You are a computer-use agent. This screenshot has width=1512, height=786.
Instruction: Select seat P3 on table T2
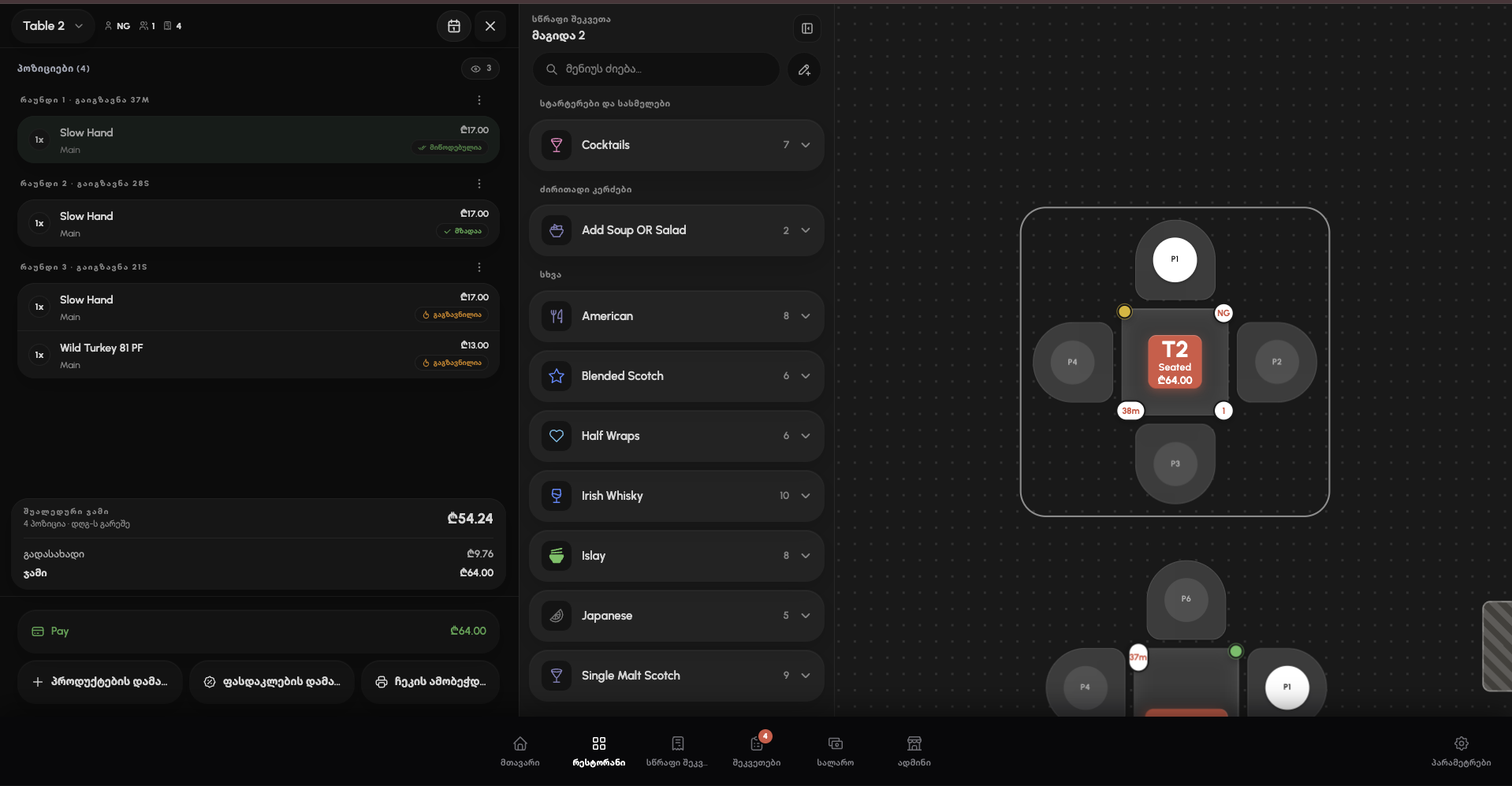pos(1175,464)
